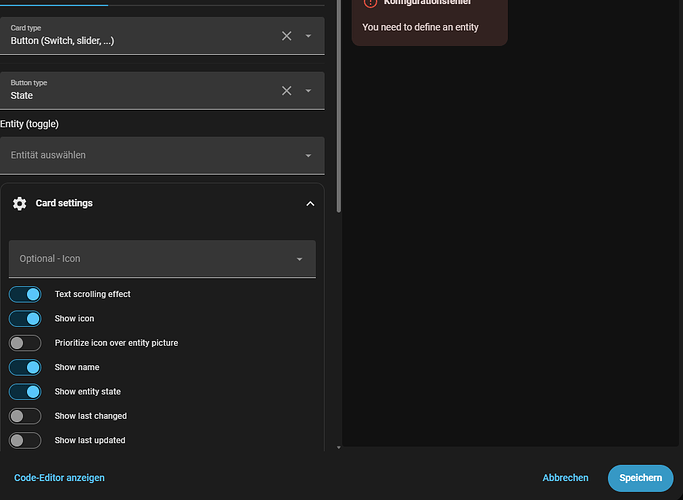
Task: Clear the Button type State value
Action: click(x=286, y=91)
